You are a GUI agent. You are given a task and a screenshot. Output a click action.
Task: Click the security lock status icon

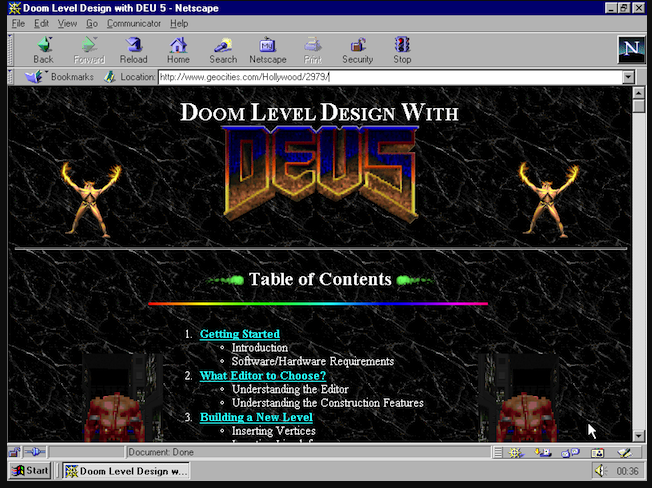(15, 452)
